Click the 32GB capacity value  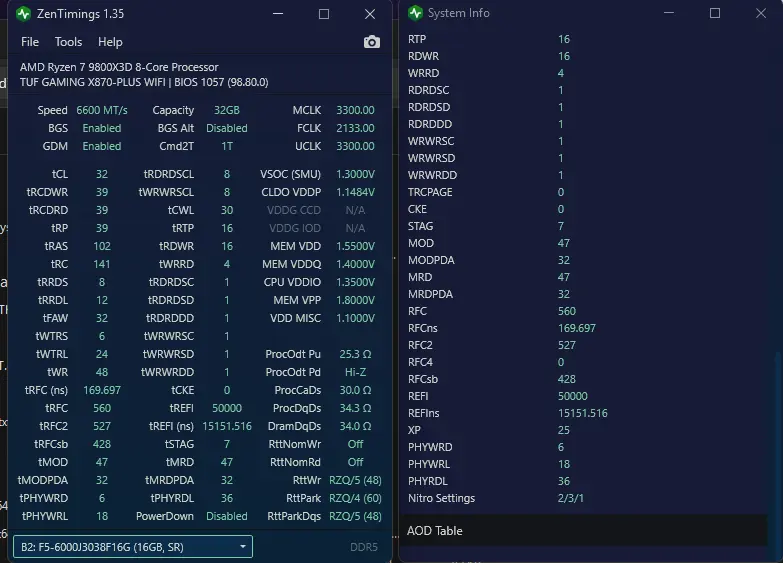[x=227, y=110]
